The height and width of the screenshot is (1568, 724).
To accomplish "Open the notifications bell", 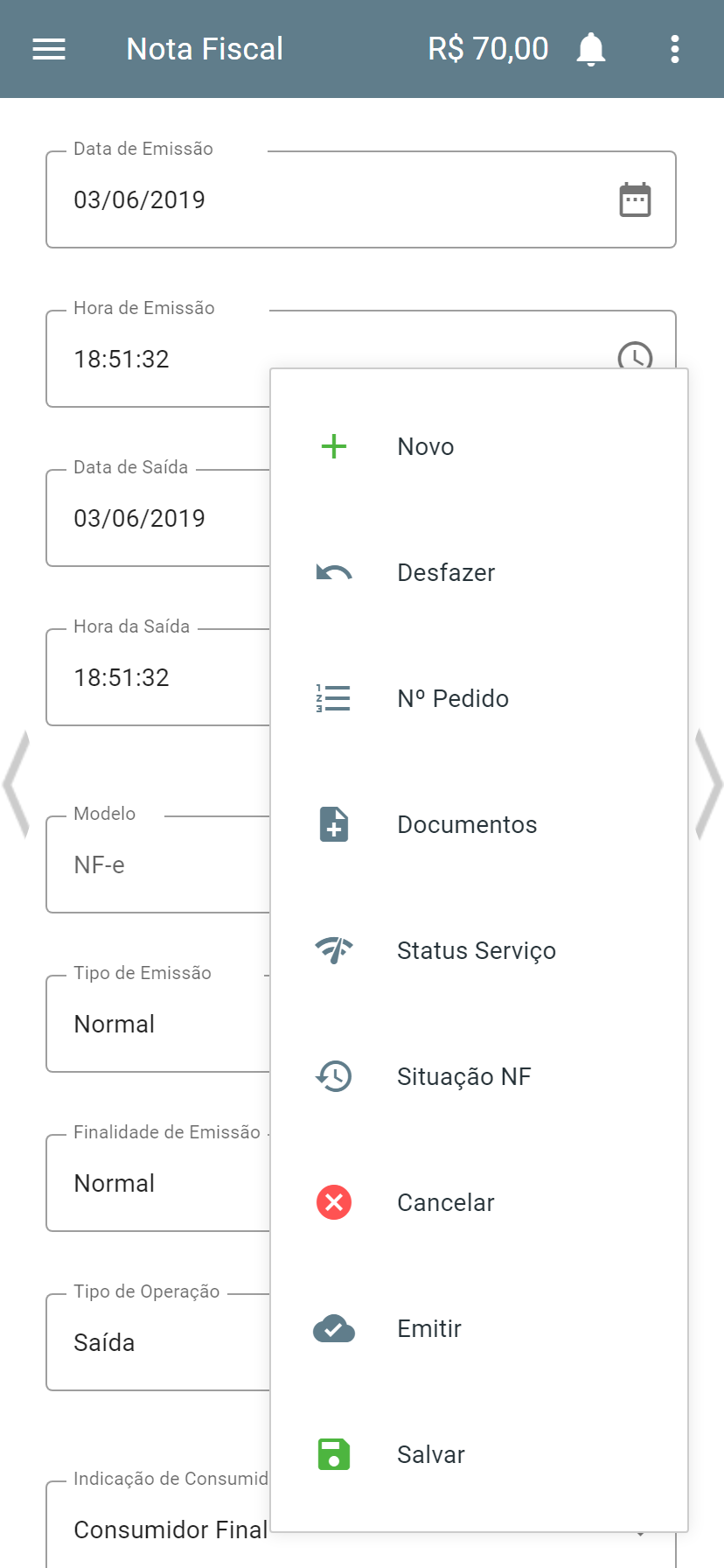I will [591, 49].
